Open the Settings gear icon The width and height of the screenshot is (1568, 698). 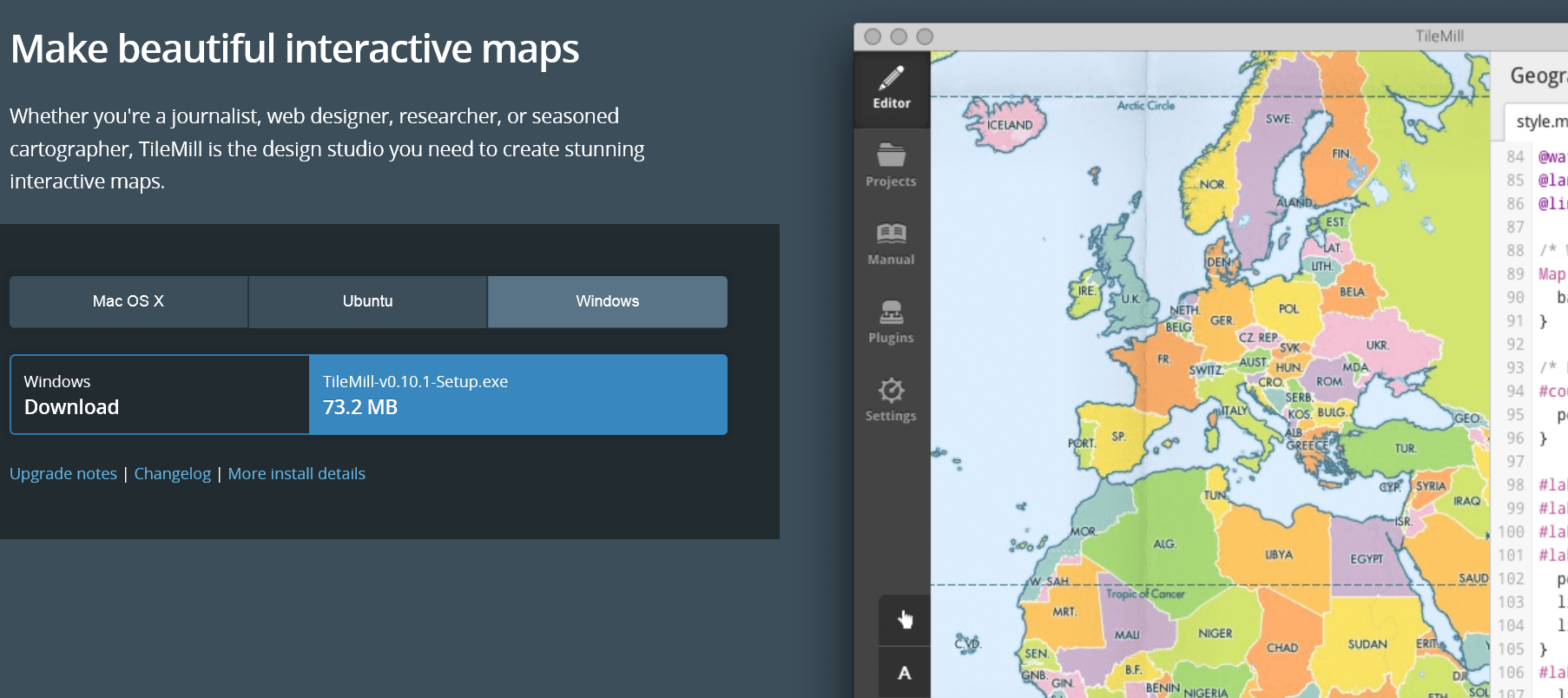coord(891,389)
